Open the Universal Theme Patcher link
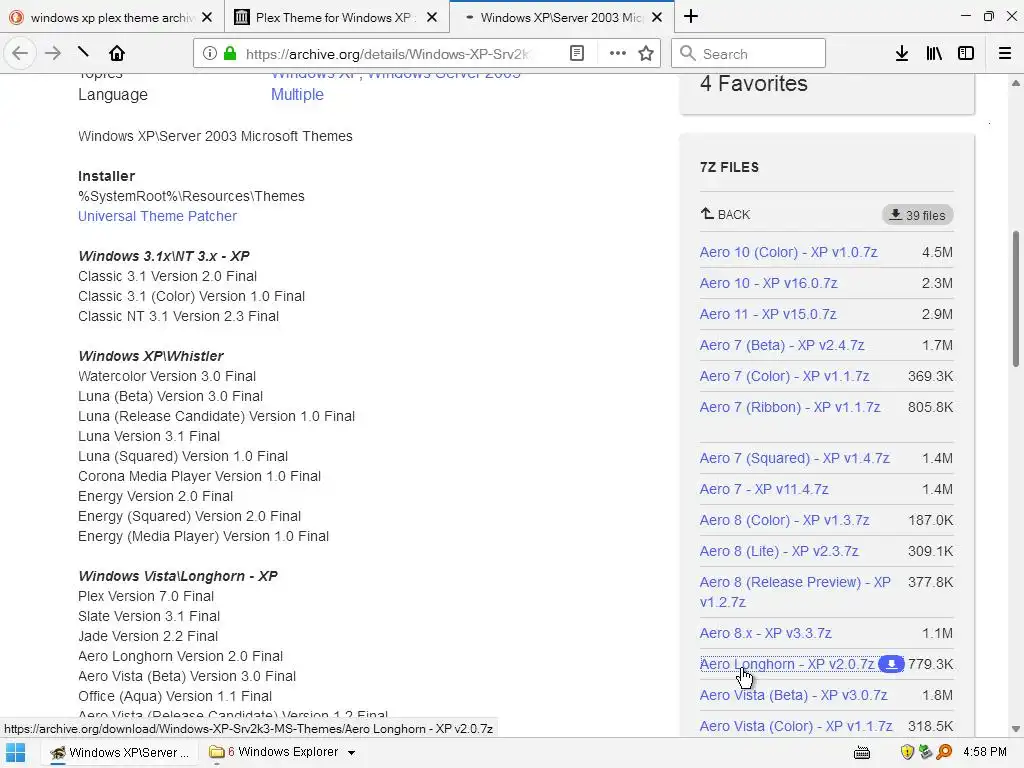 pos(157,216)
